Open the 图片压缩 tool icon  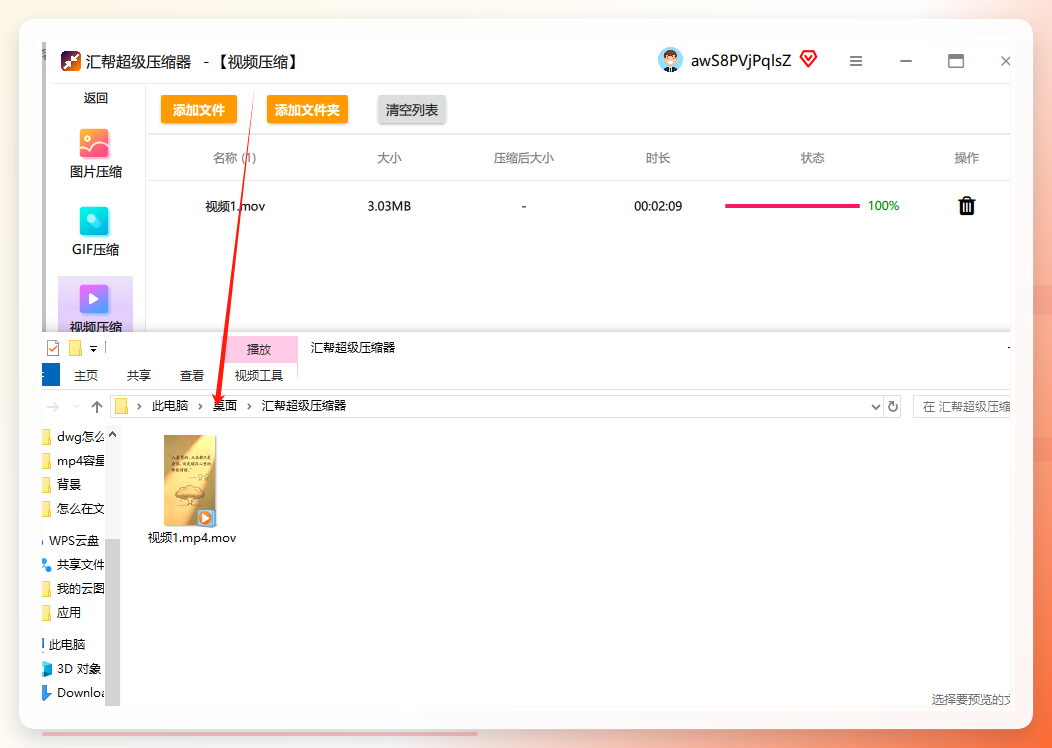94,143
